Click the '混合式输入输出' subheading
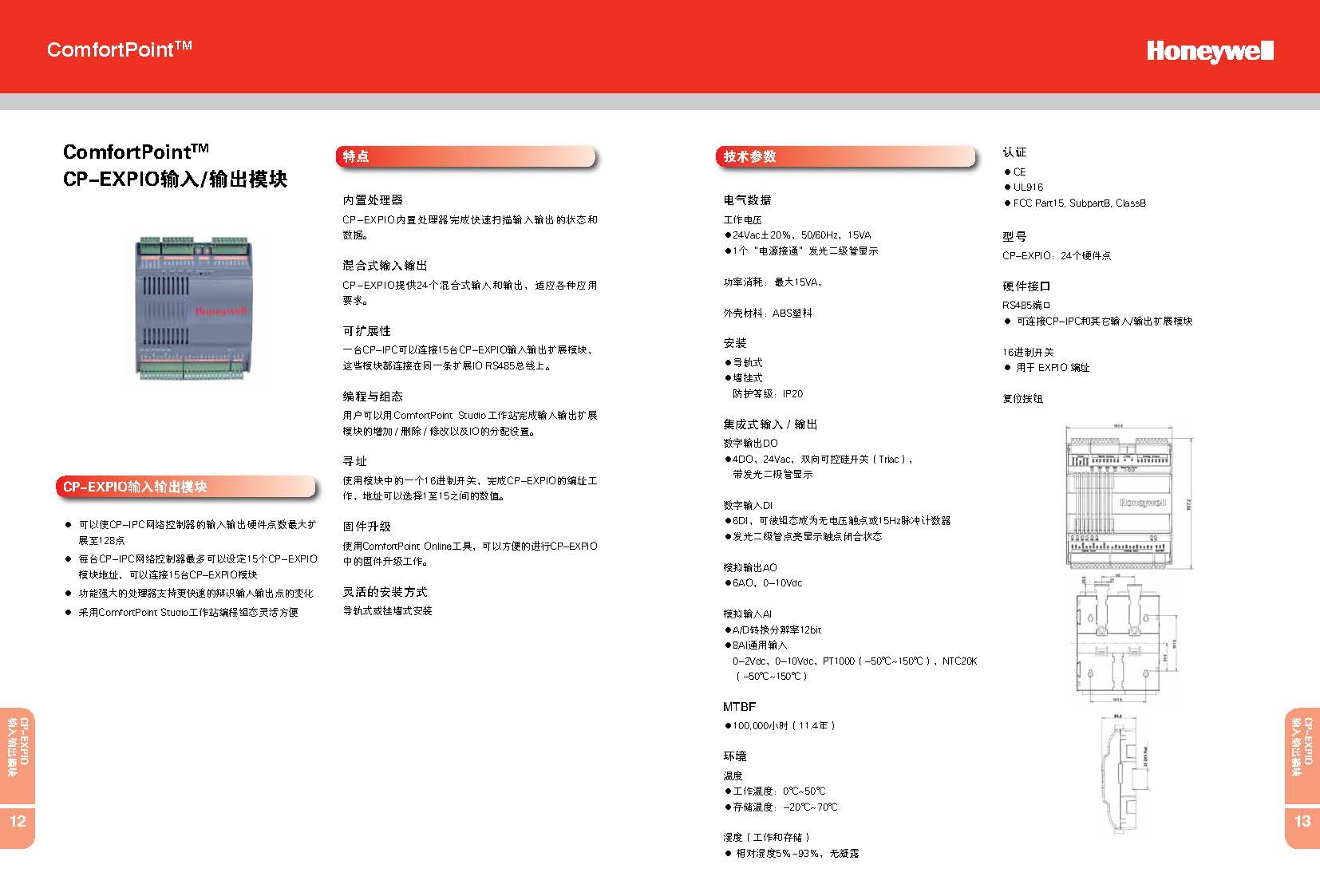 pos(385,266)
